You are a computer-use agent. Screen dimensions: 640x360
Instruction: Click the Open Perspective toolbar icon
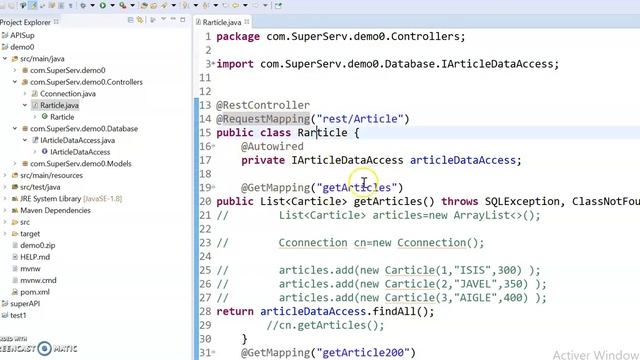[278, 5]
